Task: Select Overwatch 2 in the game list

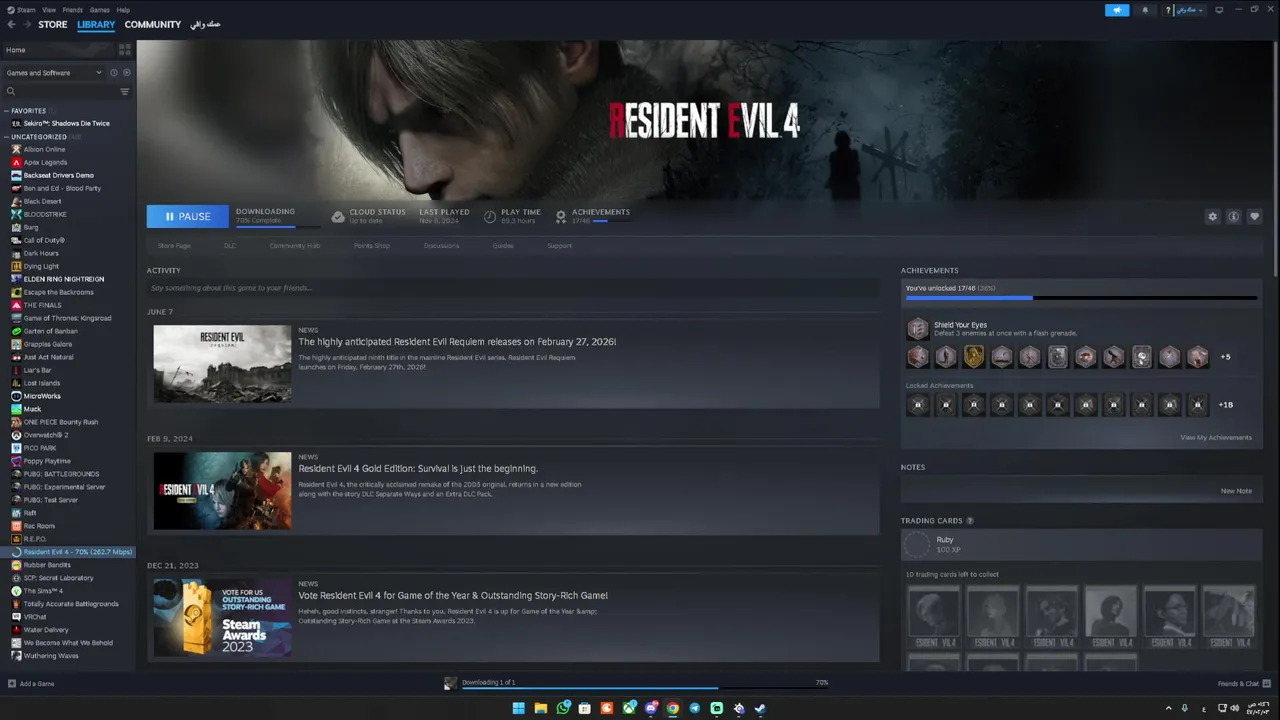Action: (45, 435)
